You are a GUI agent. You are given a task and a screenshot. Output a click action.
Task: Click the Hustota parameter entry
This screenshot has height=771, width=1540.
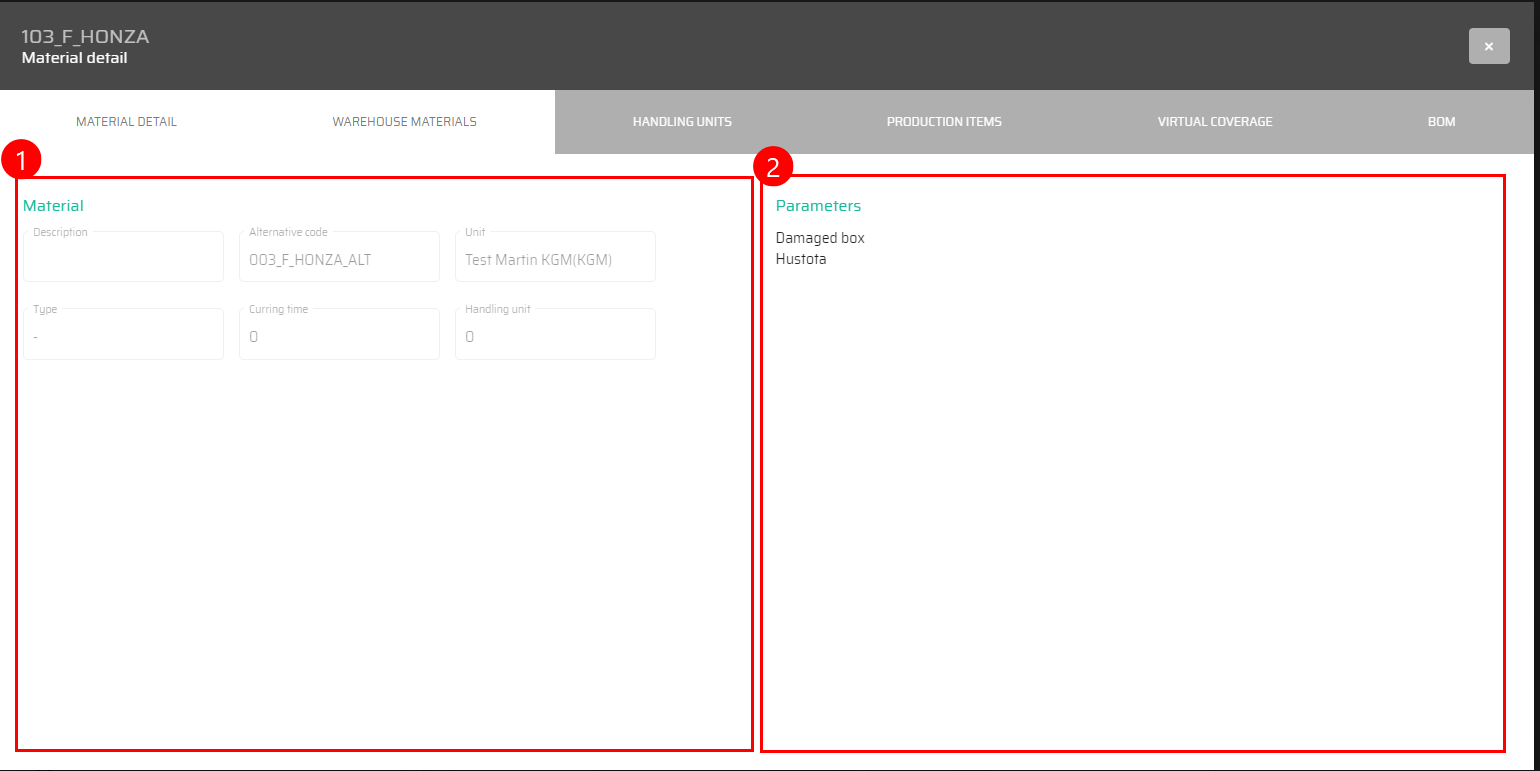[801, 259]
